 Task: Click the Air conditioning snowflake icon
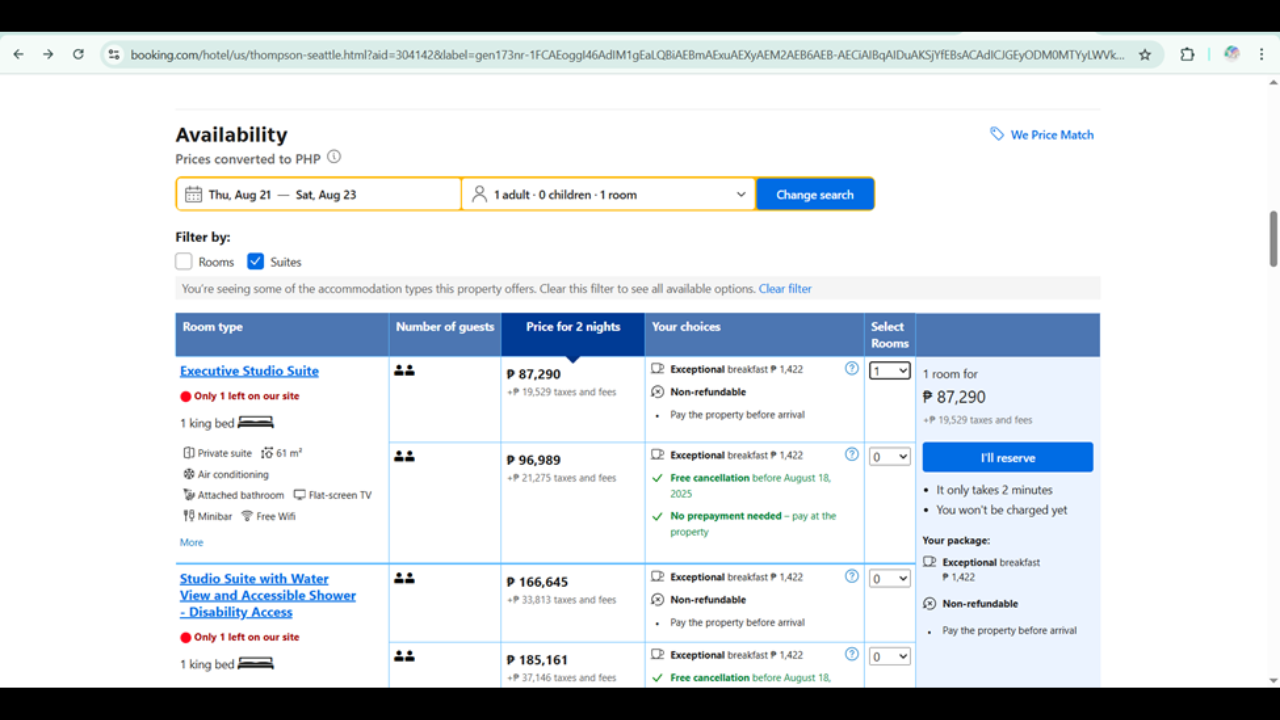pos(189,474)
